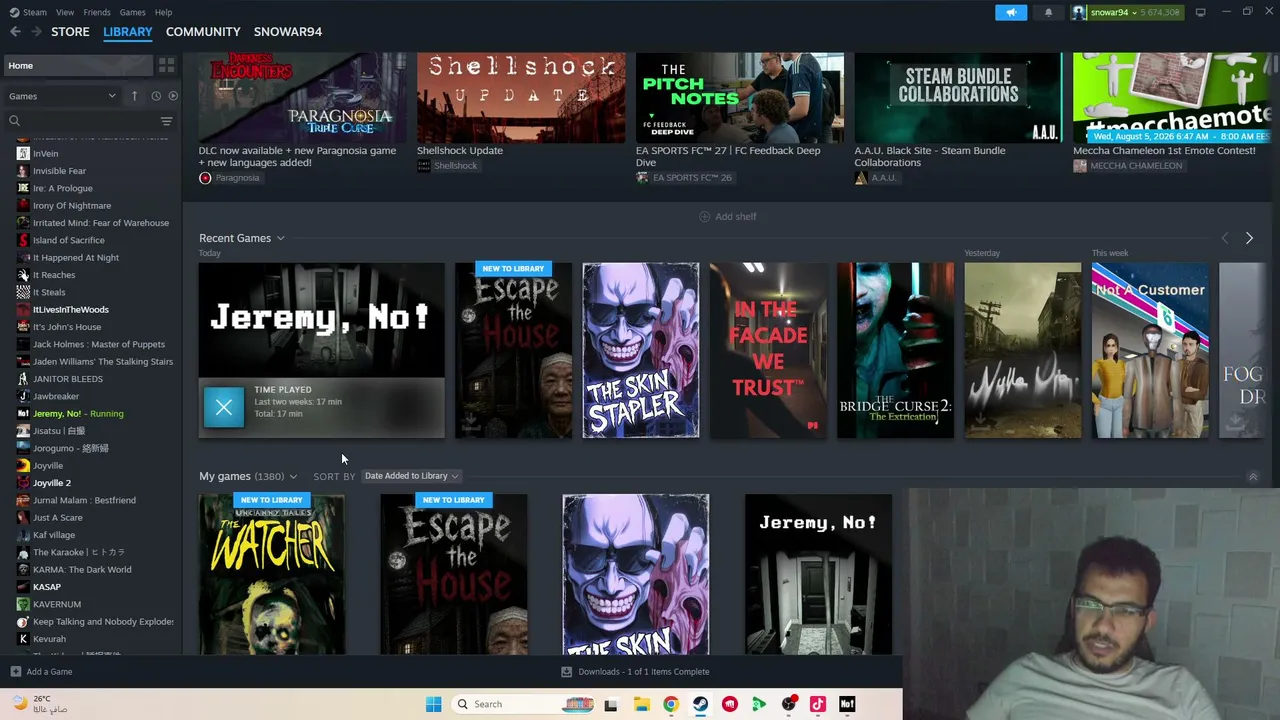This screenshot has height=720, width=1280.
Task: Select the LIBRARY tab
Action: tap(128, 32)
